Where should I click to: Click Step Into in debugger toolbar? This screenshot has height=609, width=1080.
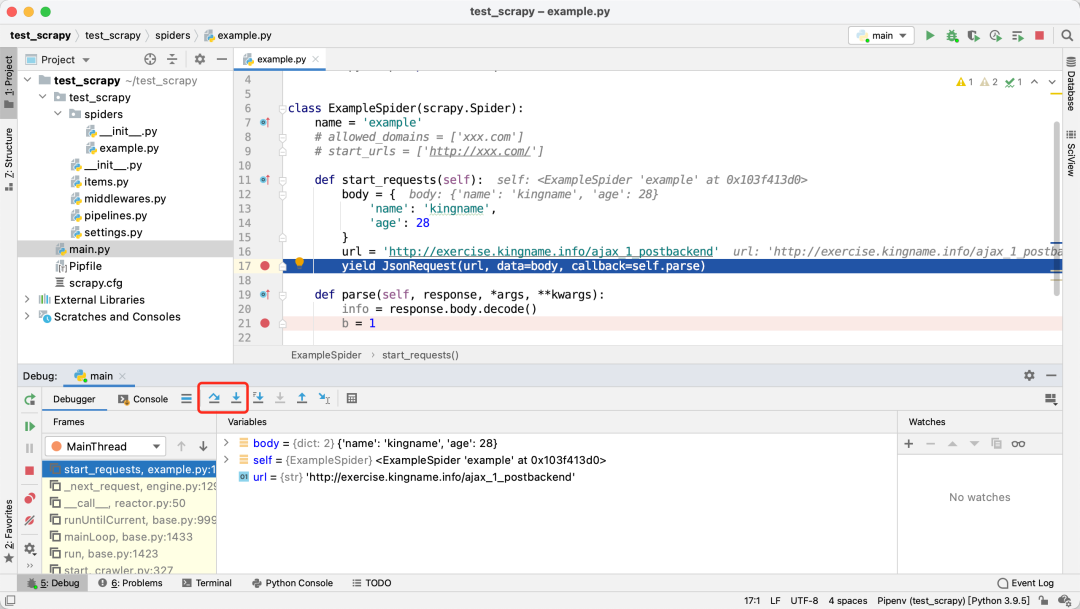(236, 398)
